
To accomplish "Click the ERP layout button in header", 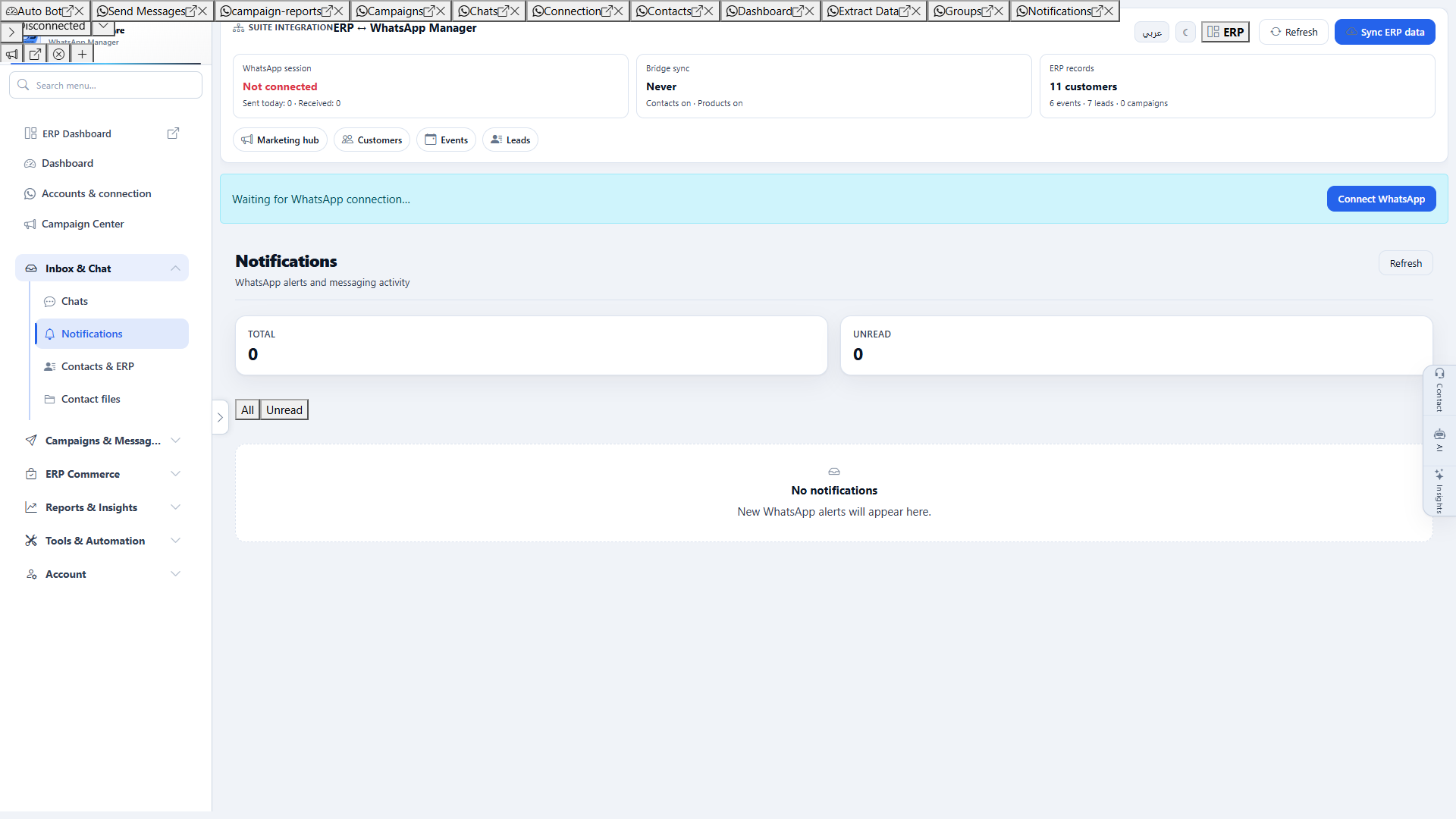I will coord(1225,32).
